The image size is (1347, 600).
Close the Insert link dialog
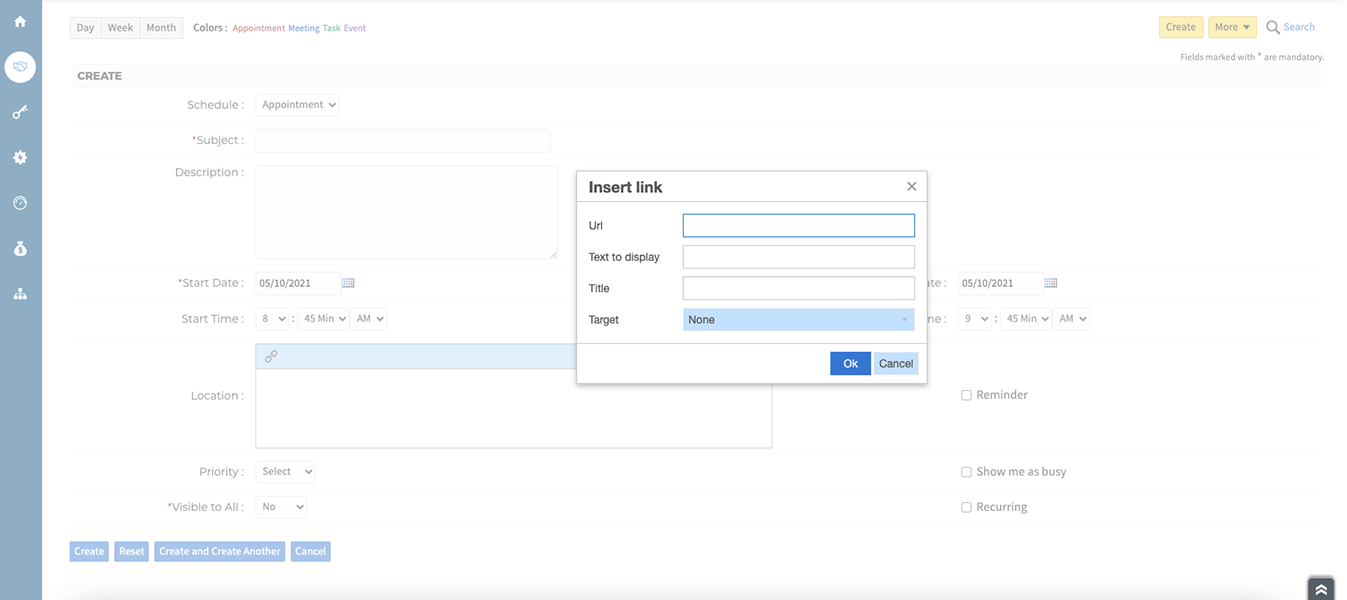[911, 187]
